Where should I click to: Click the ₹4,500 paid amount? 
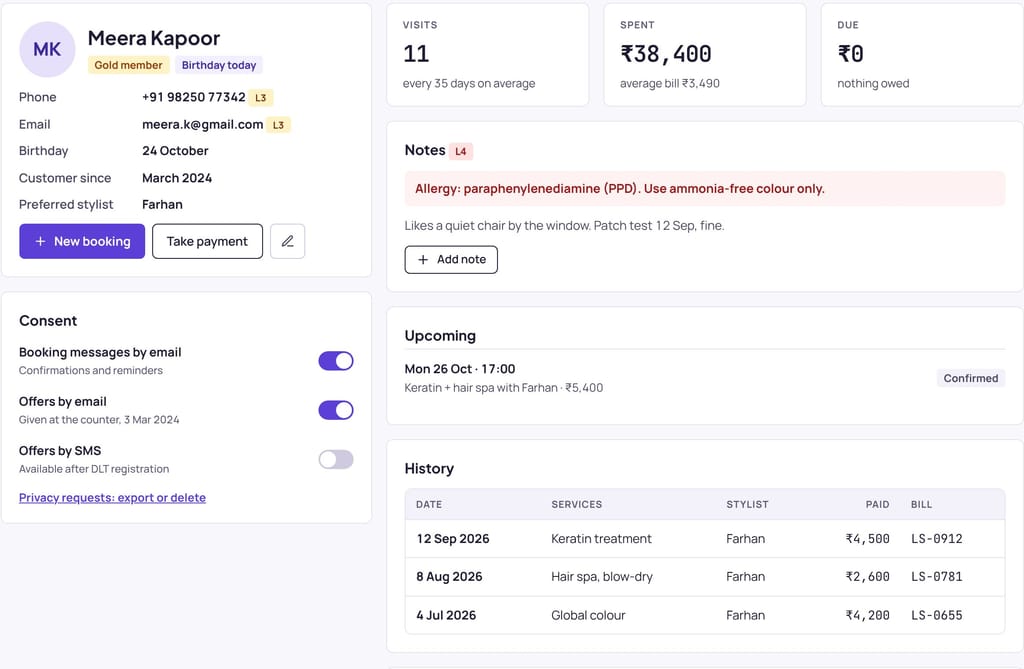867,539
